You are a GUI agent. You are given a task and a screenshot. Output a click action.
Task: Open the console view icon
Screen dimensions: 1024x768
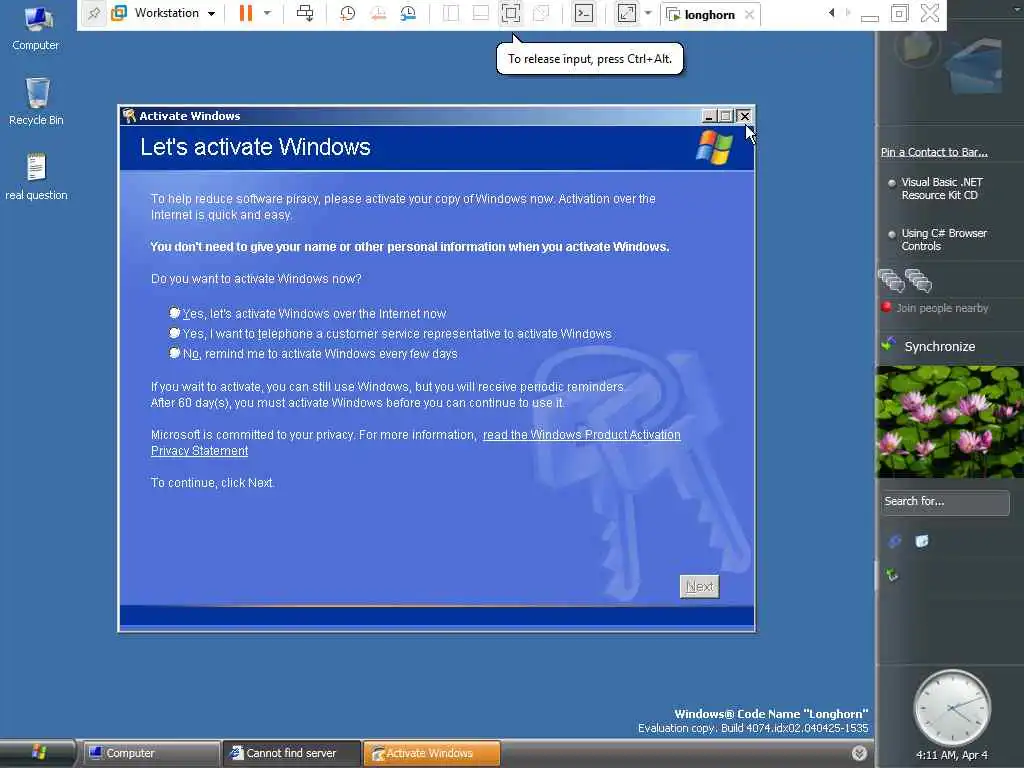click(584, 13)
